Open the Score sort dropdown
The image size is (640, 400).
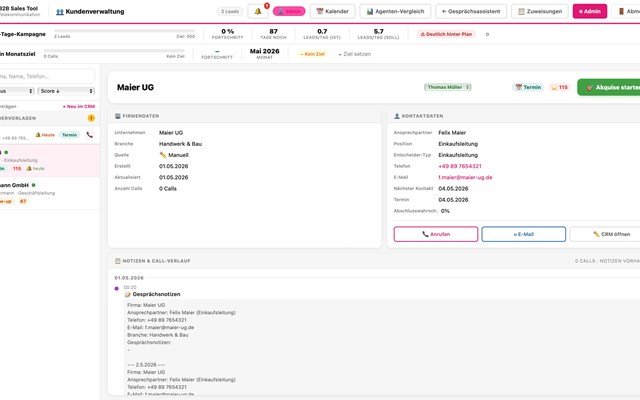66,91
